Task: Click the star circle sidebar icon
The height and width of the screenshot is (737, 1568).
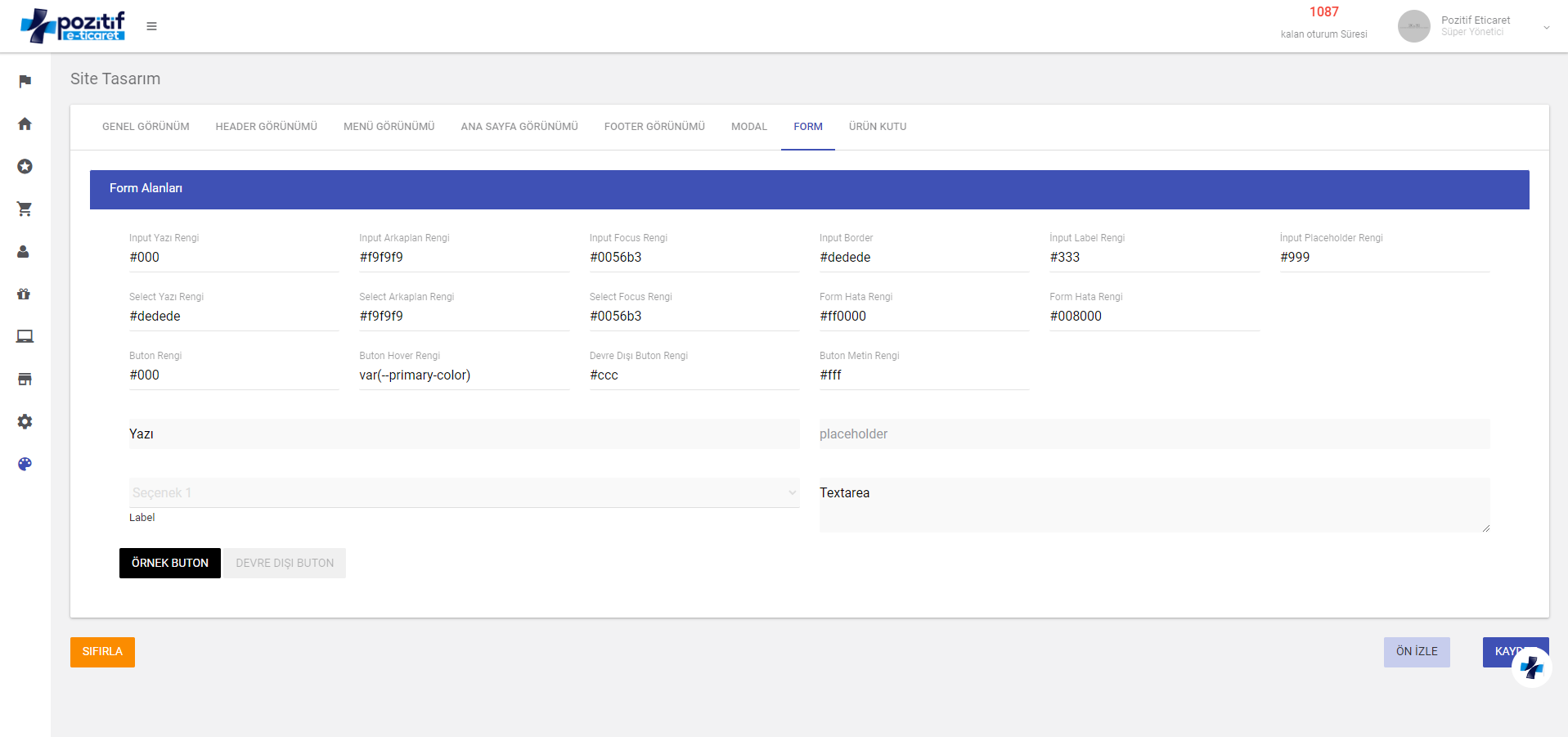Action: coord(25,166)
